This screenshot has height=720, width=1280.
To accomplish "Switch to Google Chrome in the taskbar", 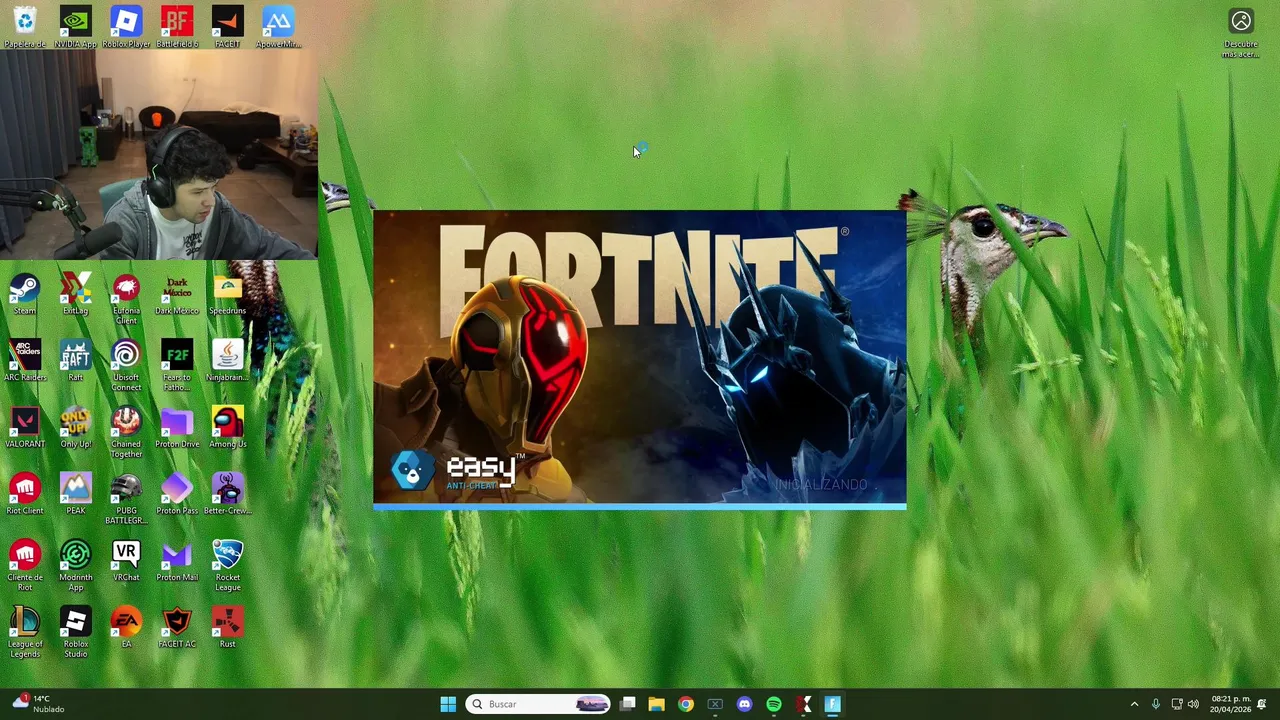I will pyautogui.click(x=685, y=704).
